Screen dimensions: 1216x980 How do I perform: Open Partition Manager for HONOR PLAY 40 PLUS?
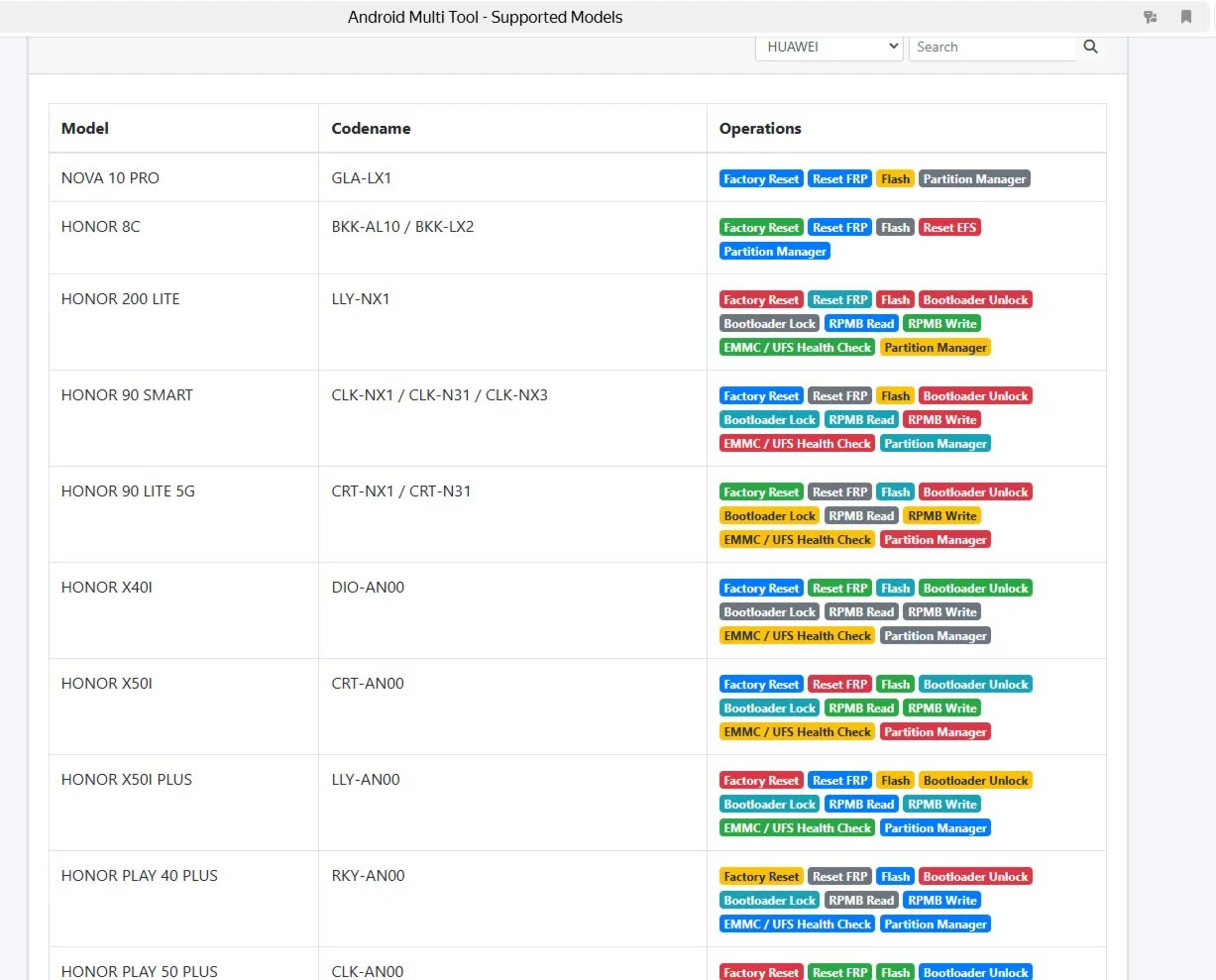point(936,925)
